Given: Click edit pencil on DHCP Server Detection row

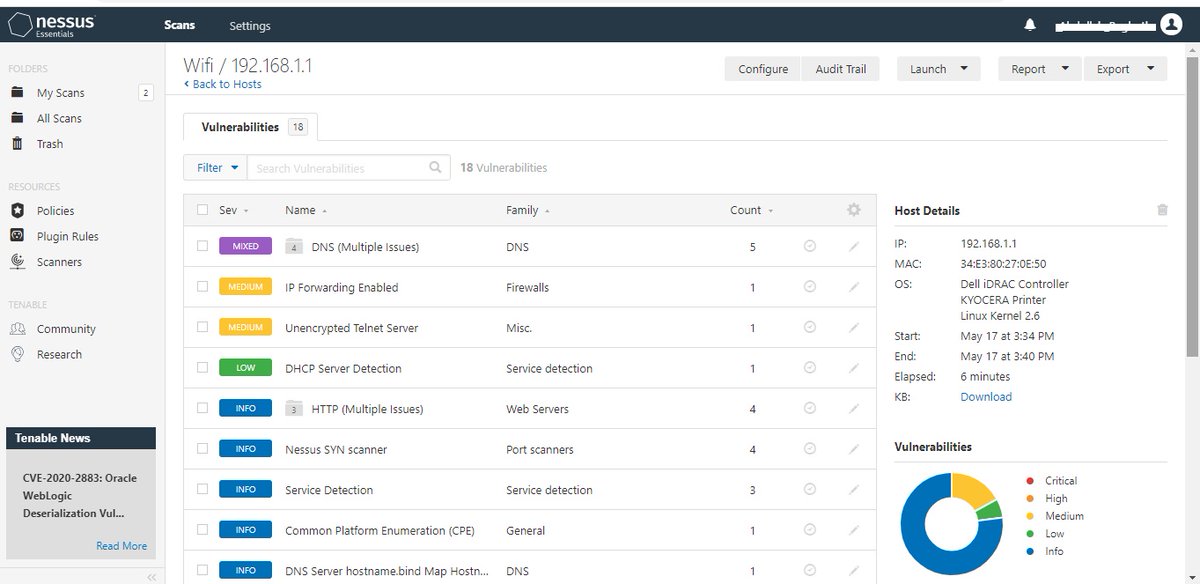Looking at the screenshot, I should 854,368.
